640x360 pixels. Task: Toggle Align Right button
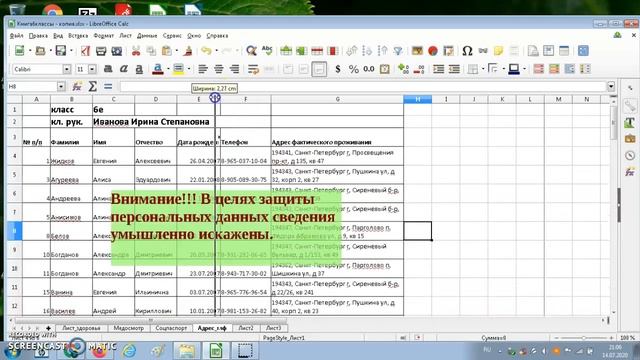pyautogui.click(x=234, y=69)
